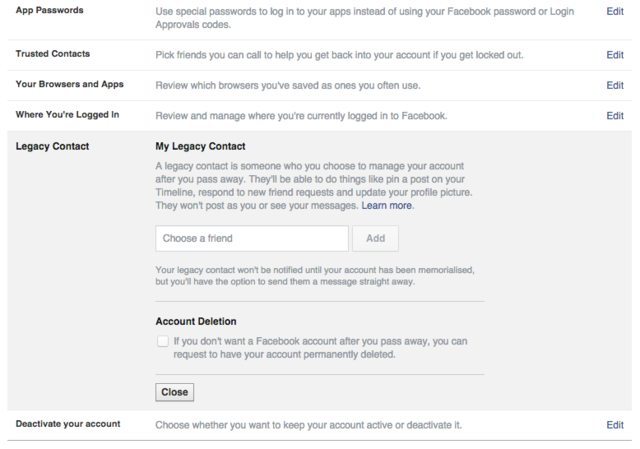640x449 pixels.
Task: Click the Choose a friend field
Action: tap(252, 239)
